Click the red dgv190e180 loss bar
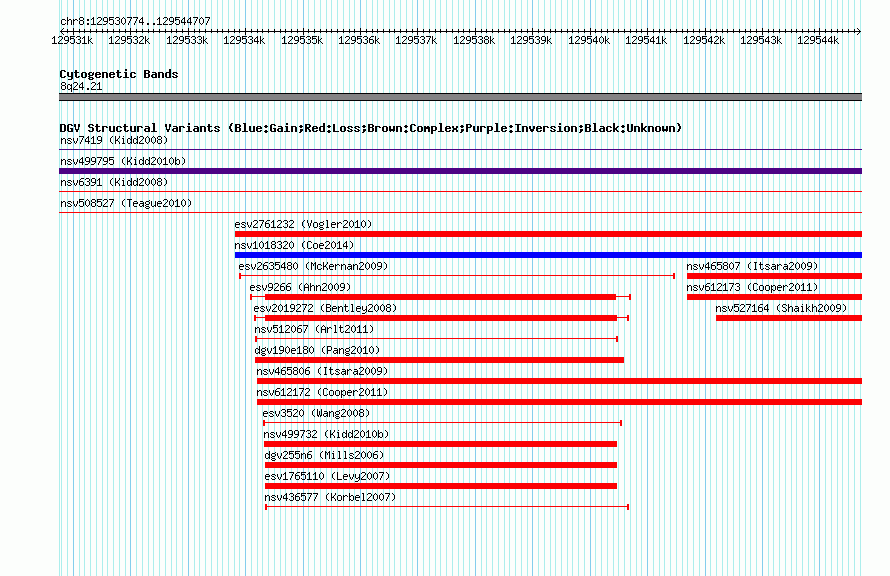The image size is (890, 576). click(439, 360)
